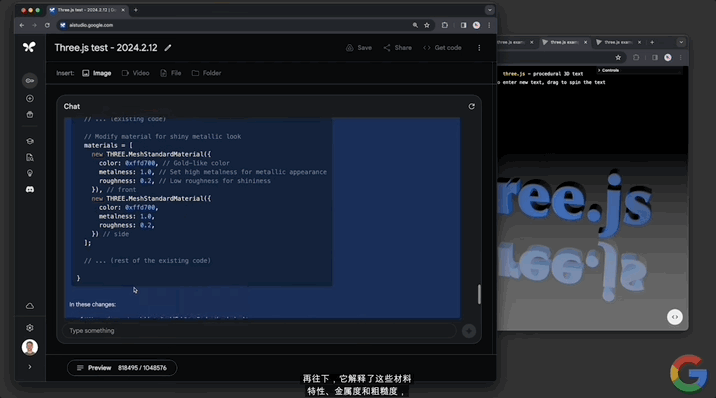Open the API key icon in sidebar

coord(30,81)
